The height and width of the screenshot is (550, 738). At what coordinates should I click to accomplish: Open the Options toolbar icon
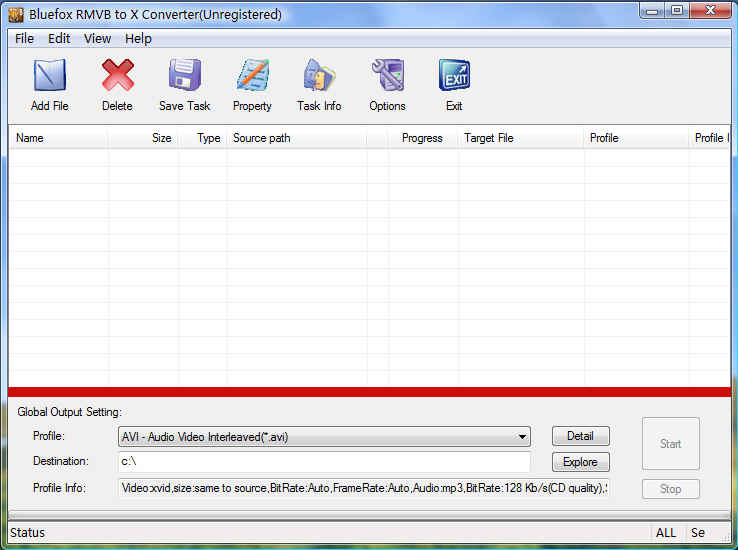tap(387, 76)
